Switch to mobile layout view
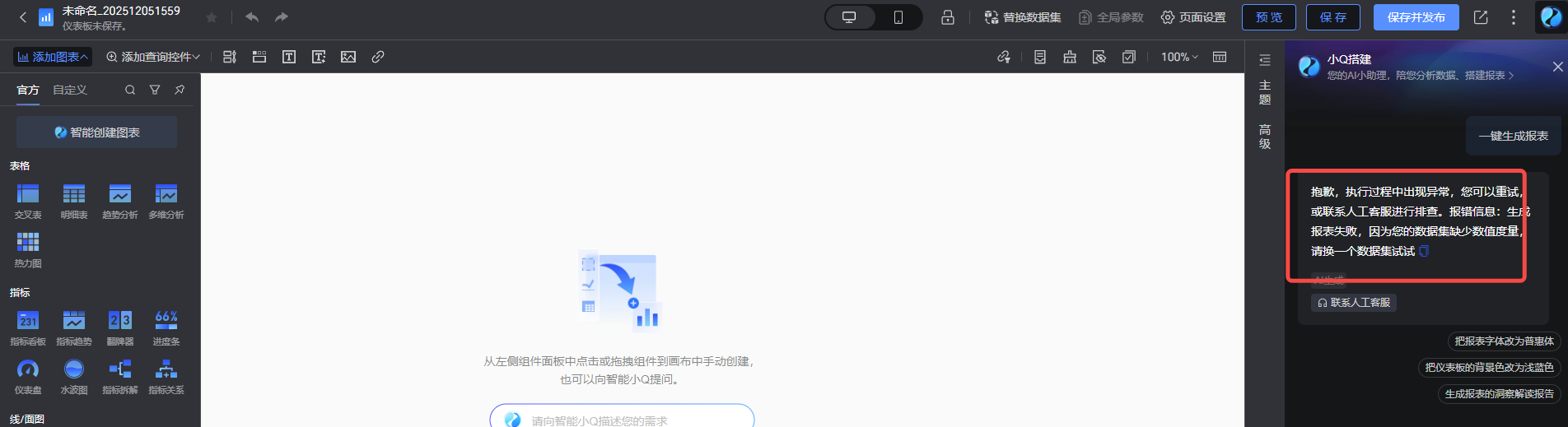 point(898,17)
